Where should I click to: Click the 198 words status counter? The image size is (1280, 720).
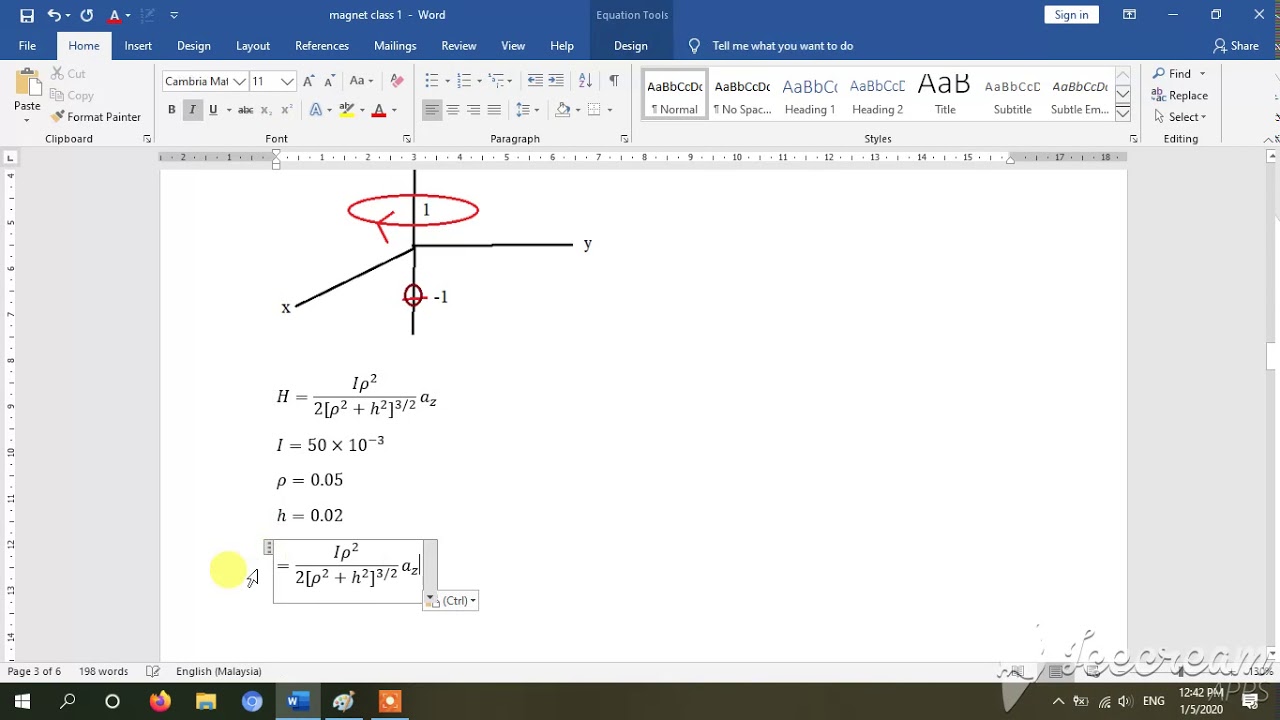(x=103, y=672)
